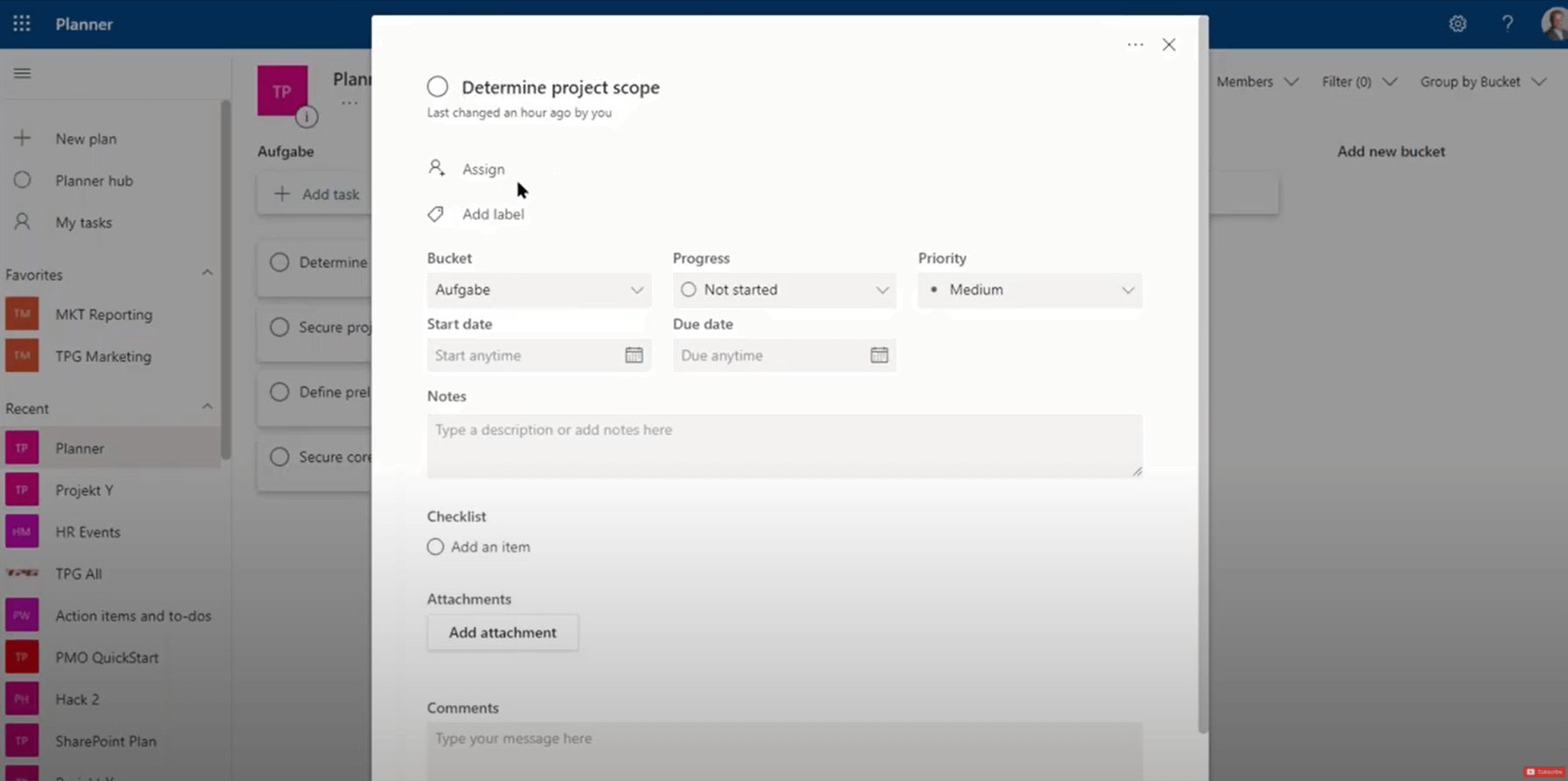
Task: Expand the Progress dropdown
Action: 784,290
